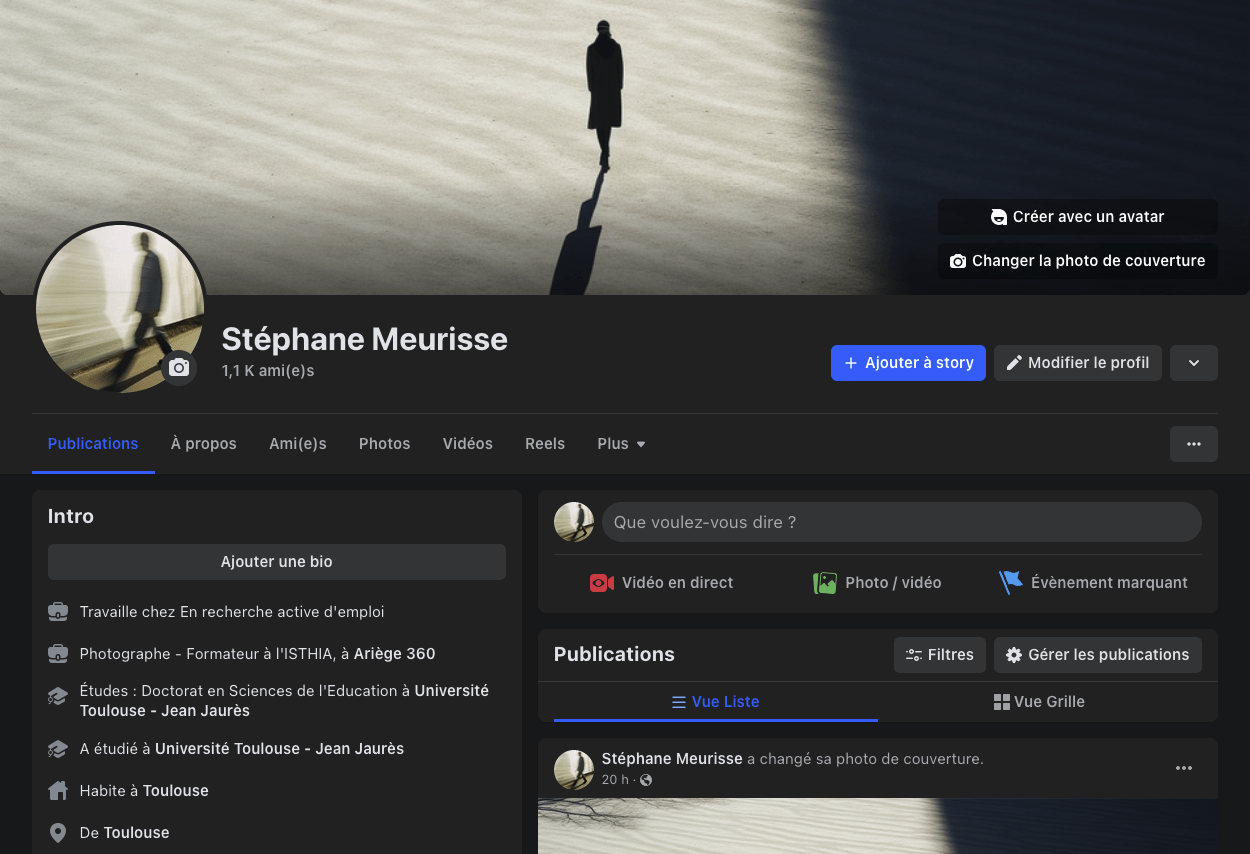Click the small avatar on the post
This screenshot has height=854, width=1250.
pos(574,770)
